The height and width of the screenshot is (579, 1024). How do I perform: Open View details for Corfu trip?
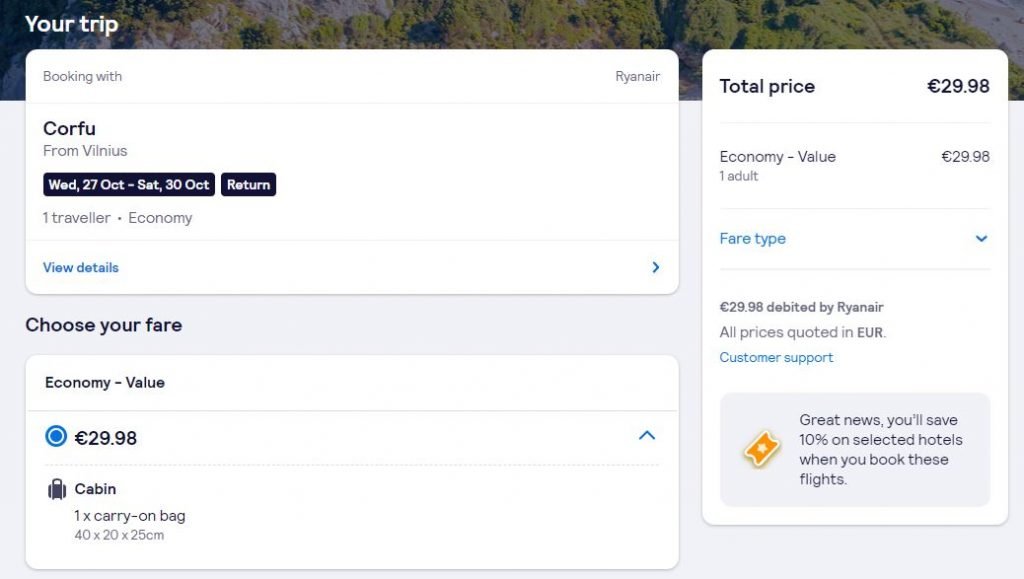click(x=81, y=268)
